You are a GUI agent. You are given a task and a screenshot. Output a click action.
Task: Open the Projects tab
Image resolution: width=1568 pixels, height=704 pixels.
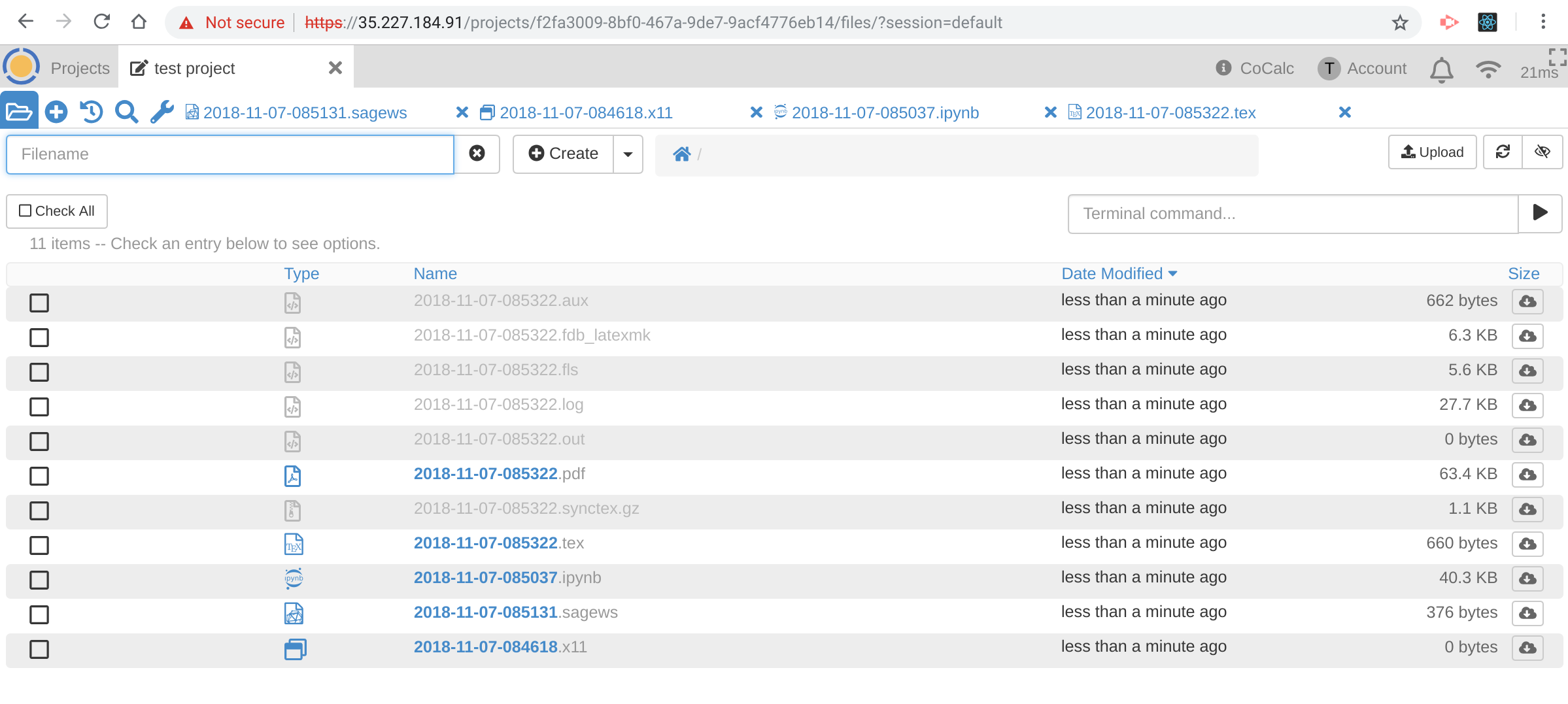coord(80,69)
